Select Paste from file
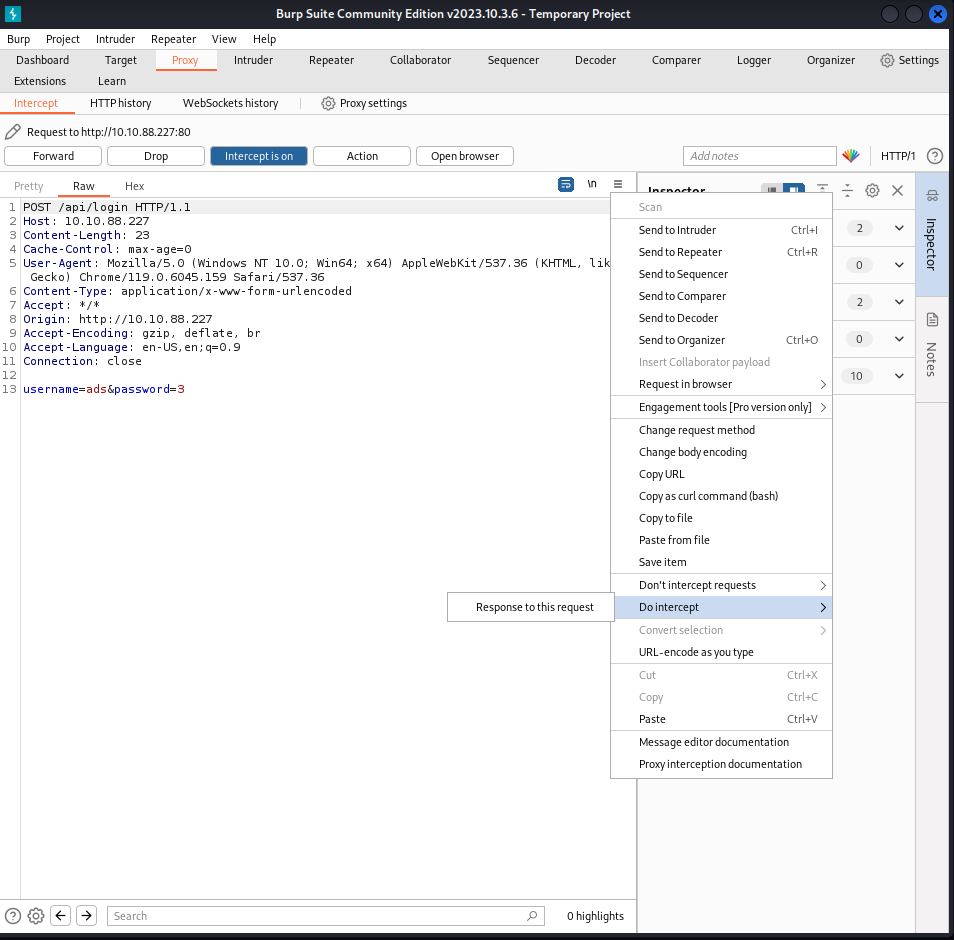 (x=721, y=540)
